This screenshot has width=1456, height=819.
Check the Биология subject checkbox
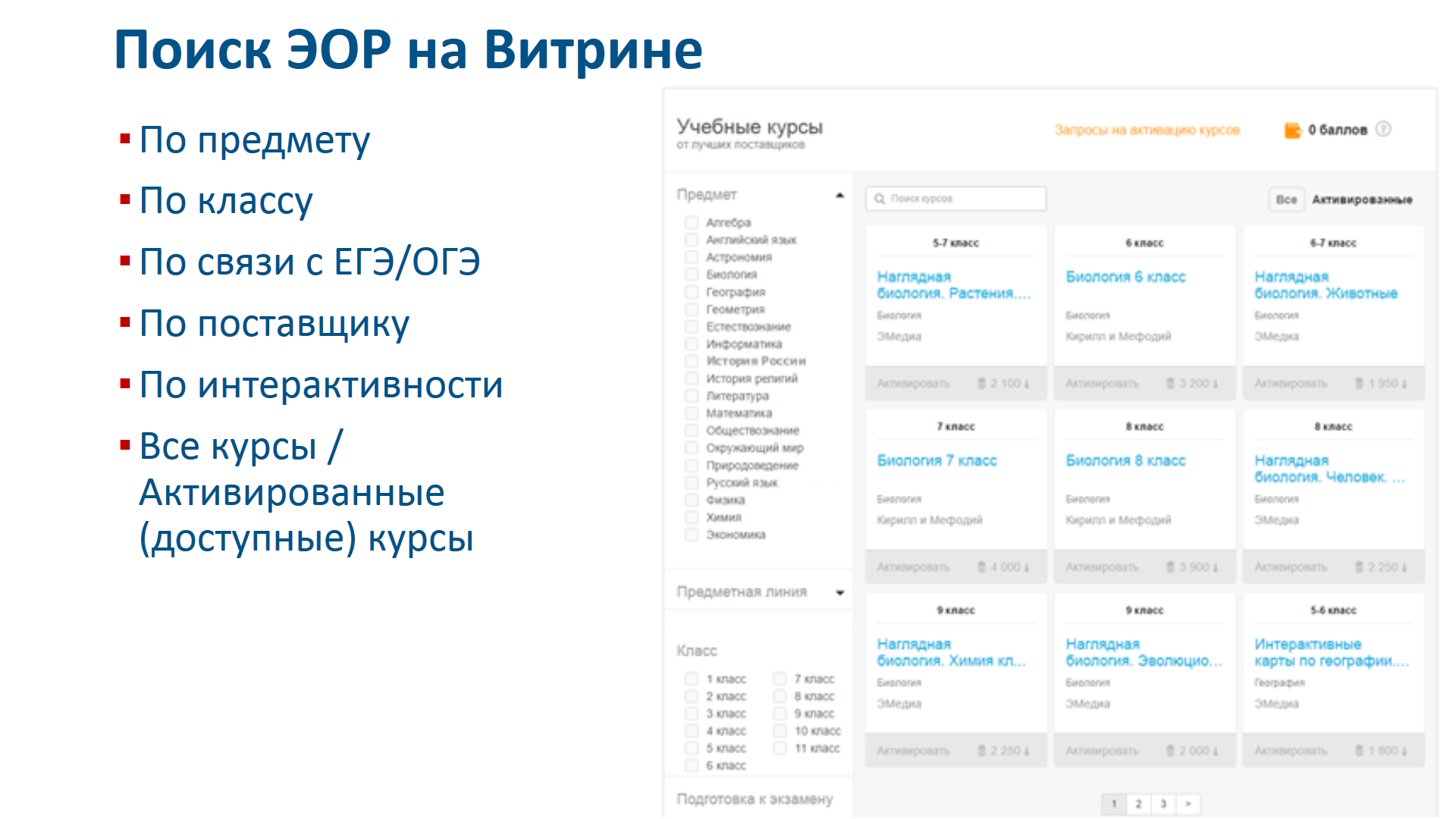tap(691, 275)
